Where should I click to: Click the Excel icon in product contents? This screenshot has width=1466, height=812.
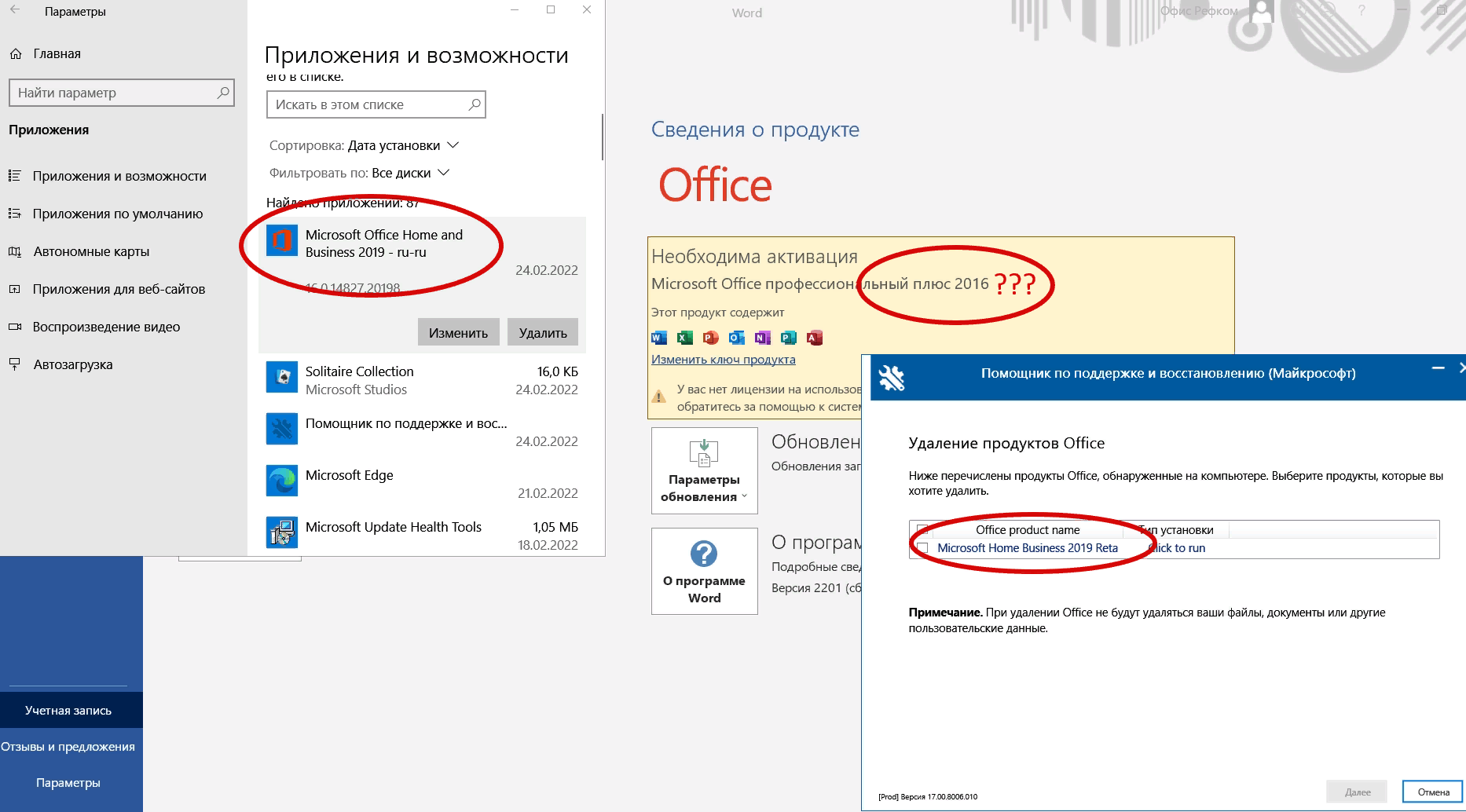click(685, 338)
